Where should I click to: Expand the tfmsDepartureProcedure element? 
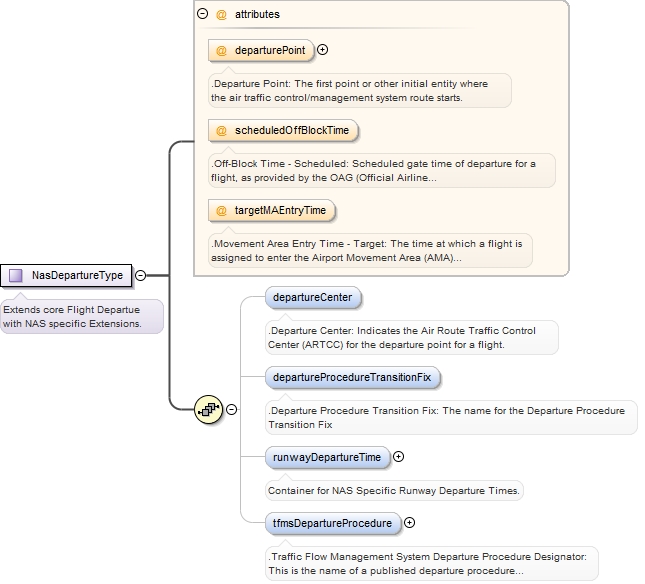[409, 522]
